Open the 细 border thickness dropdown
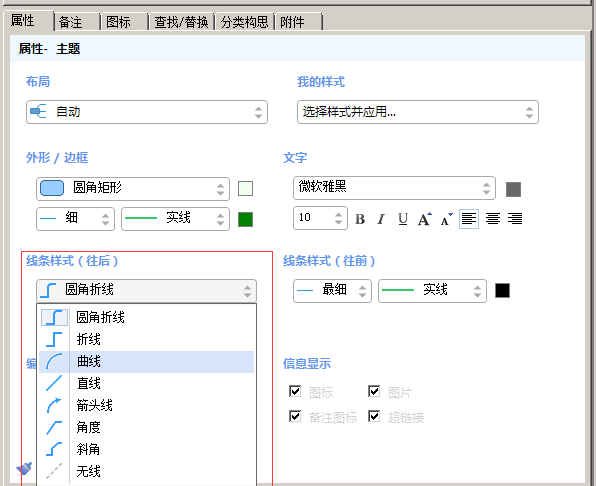 click(75, 219)
